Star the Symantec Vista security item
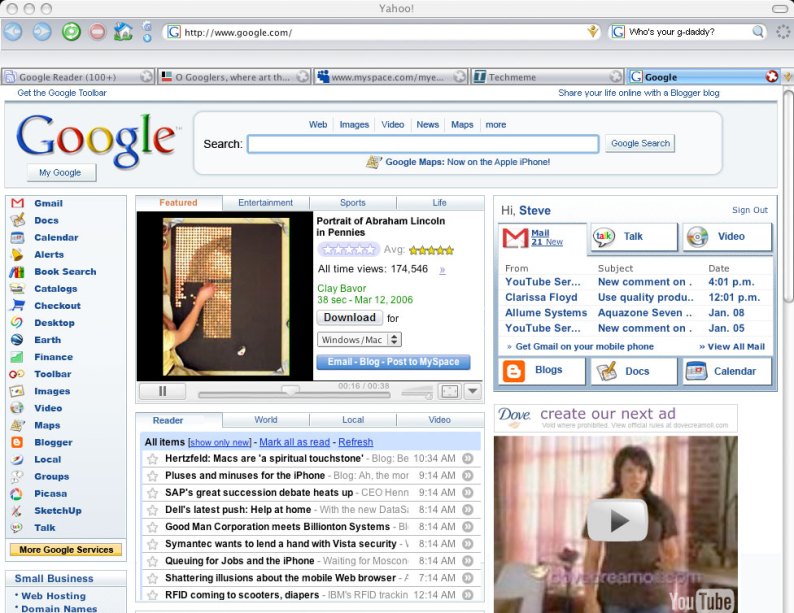This screenshot has height=613, width=794. 152,544
